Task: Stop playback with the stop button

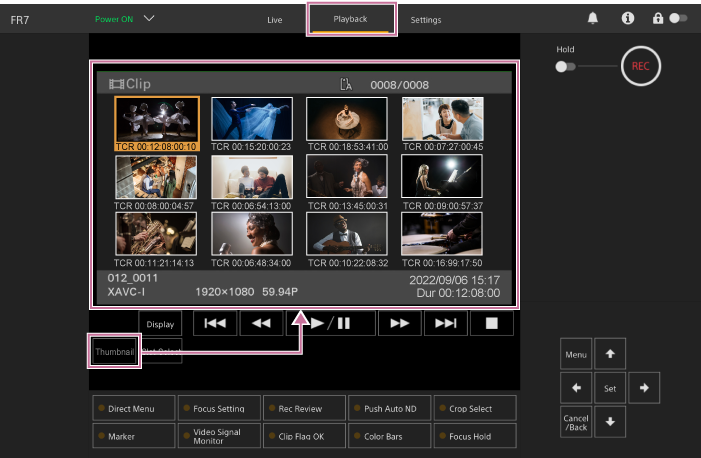Action: (491, 323)
